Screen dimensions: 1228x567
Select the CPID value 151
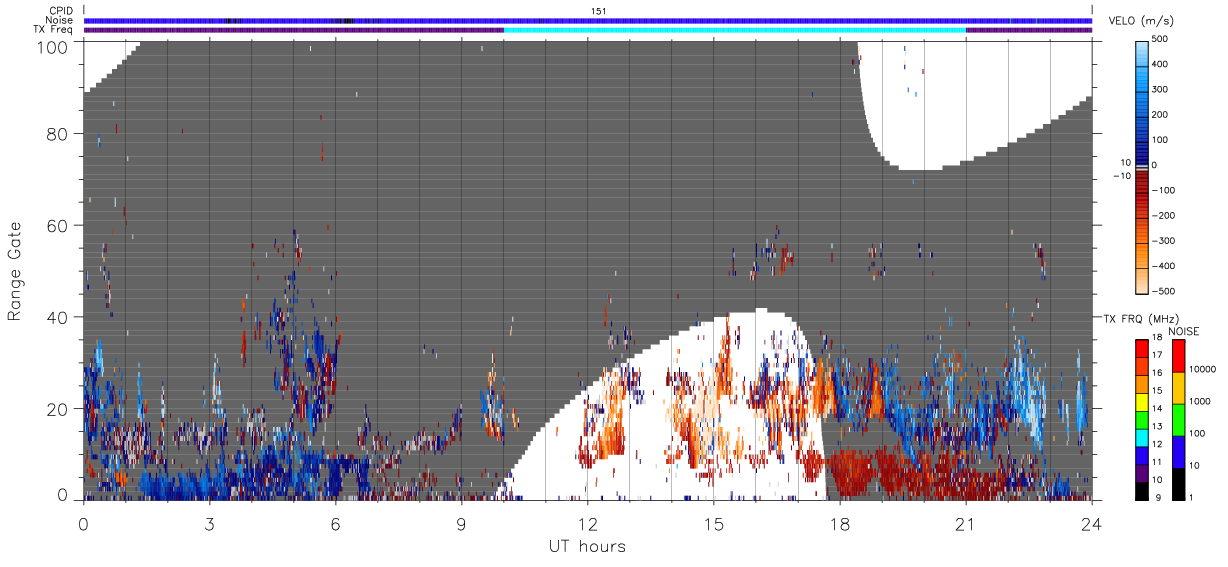(x=599, y=11)
